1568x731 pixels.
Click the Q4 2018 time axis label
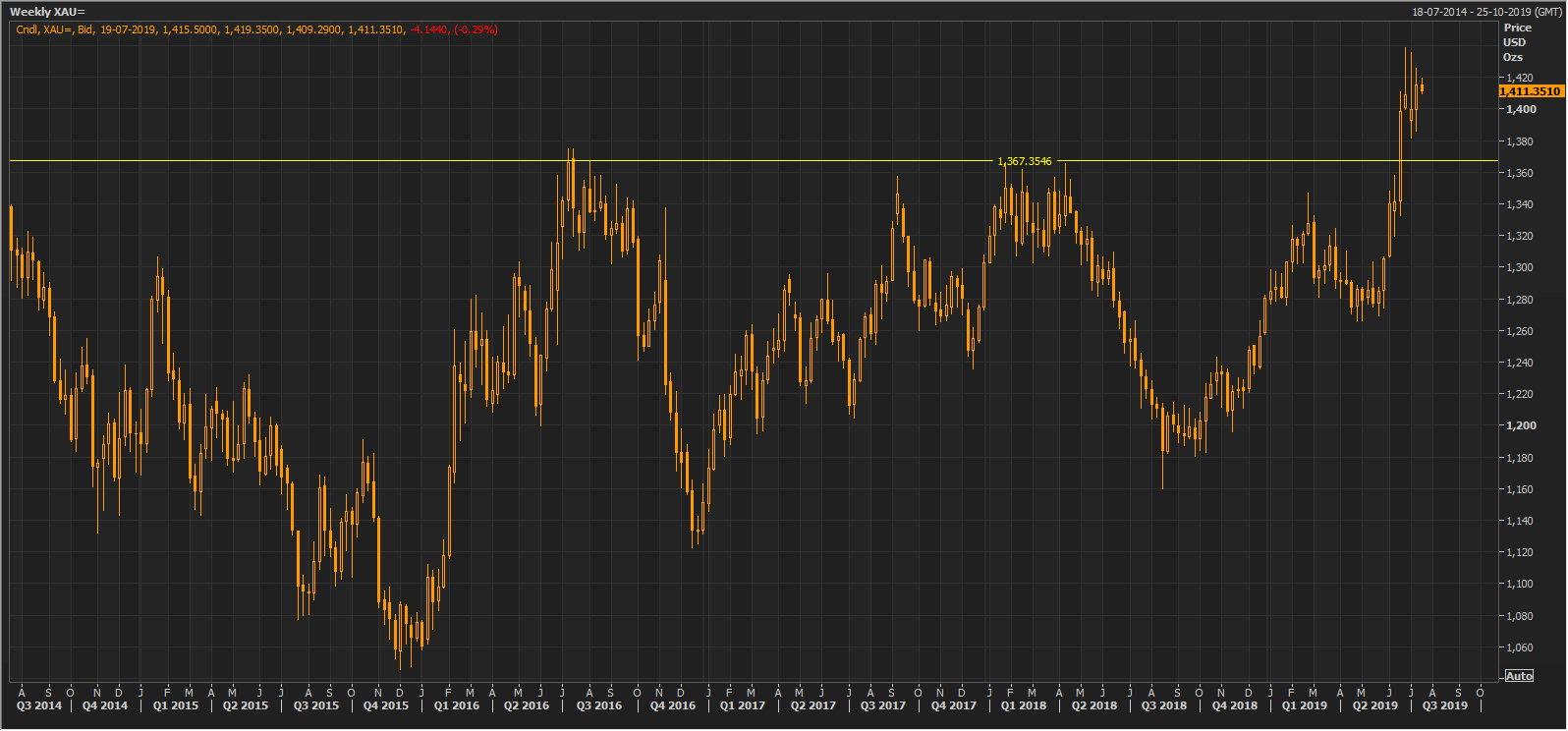tap(1235, 705)
